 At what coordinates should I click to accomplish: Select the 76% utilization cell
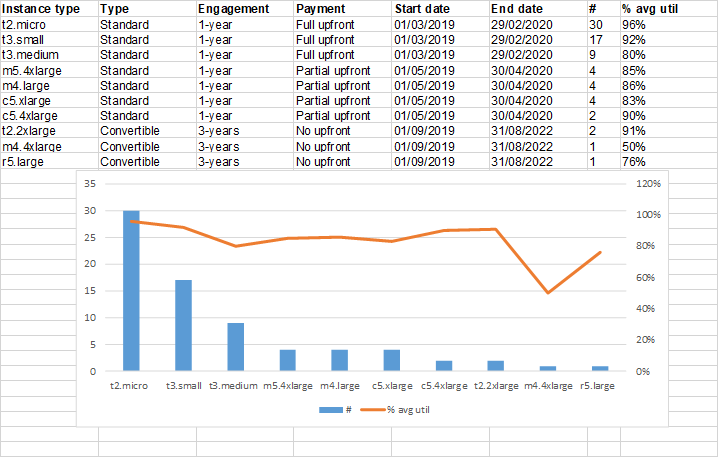(x=669, y=162)
